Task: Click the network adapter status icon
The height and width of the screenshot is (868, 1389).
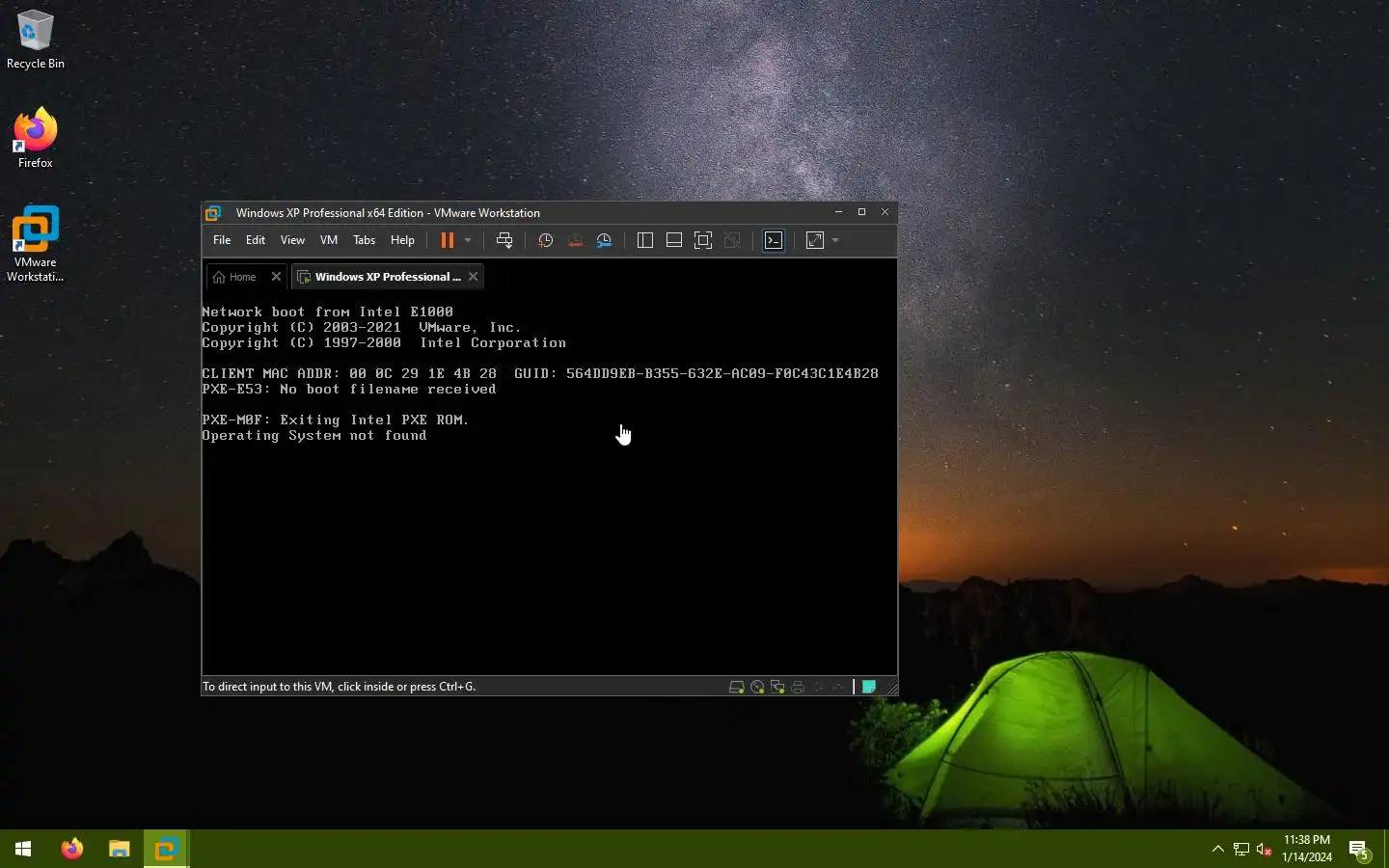Action: tap(777, 687)
